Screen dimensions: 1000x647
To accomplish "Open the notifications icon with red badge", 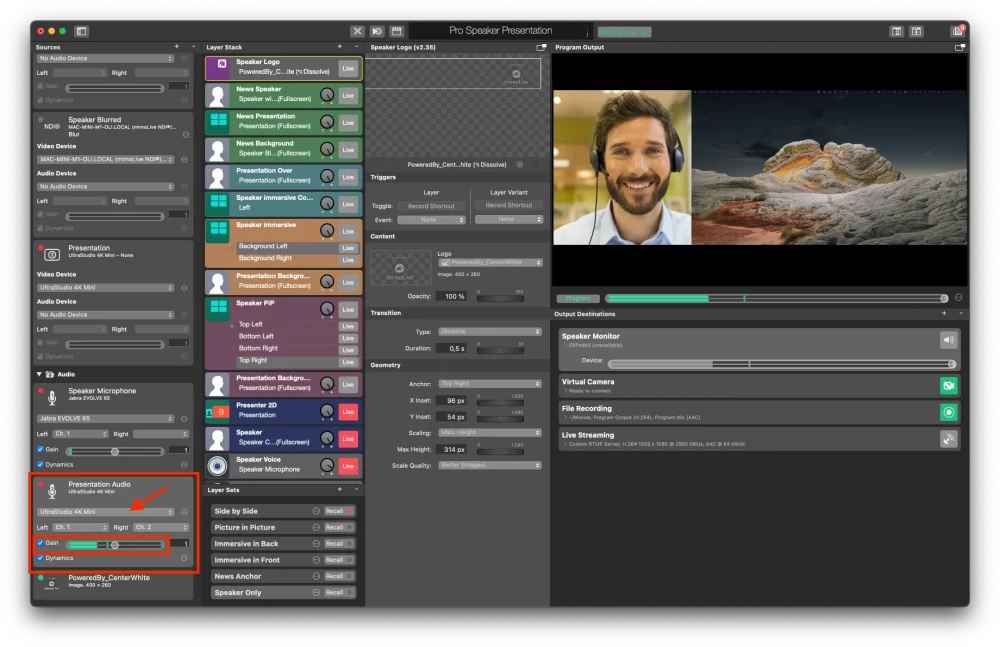I will (x=957, y=31).
